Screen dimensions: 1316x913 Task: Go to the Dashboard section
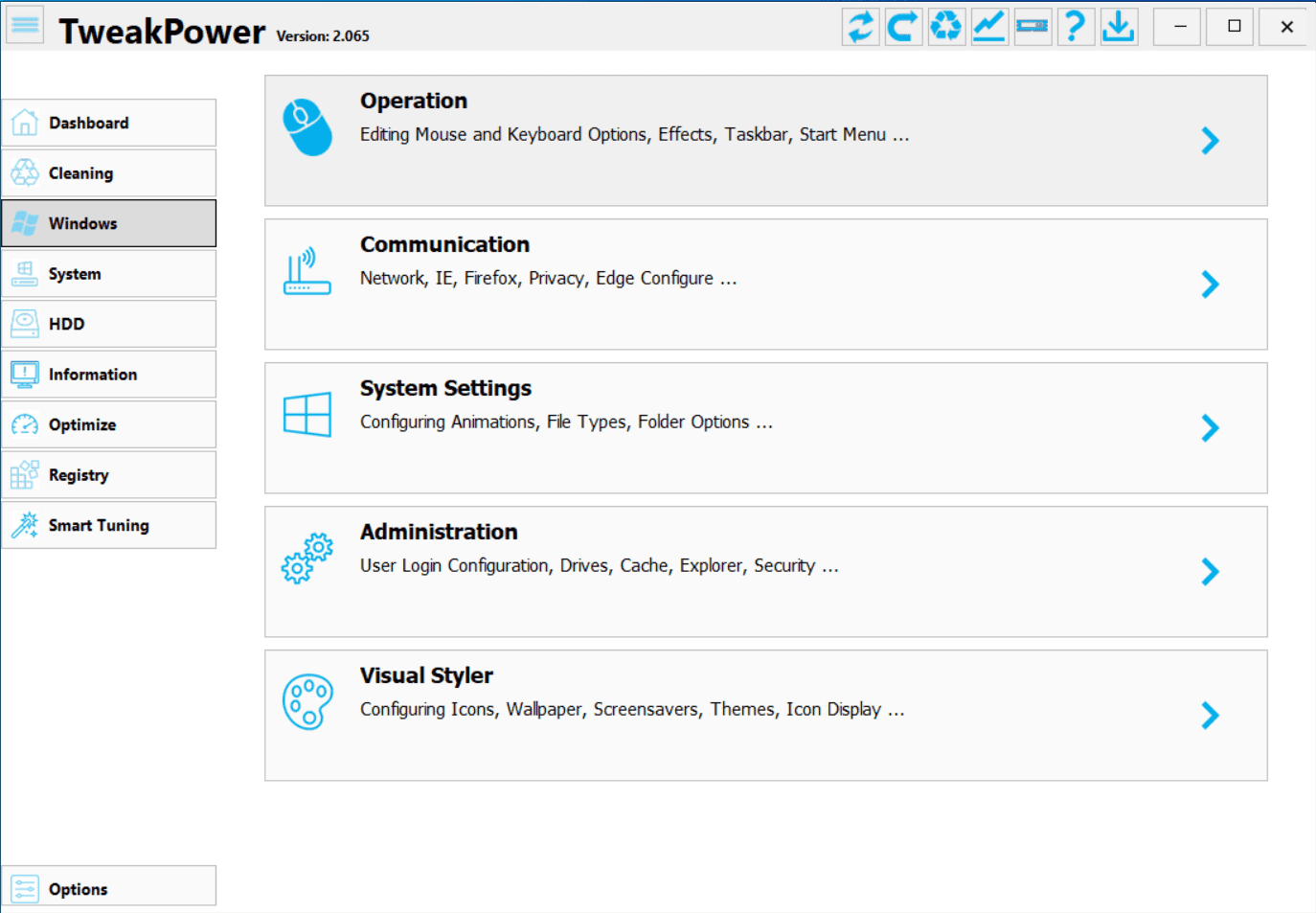click(109, 123)
